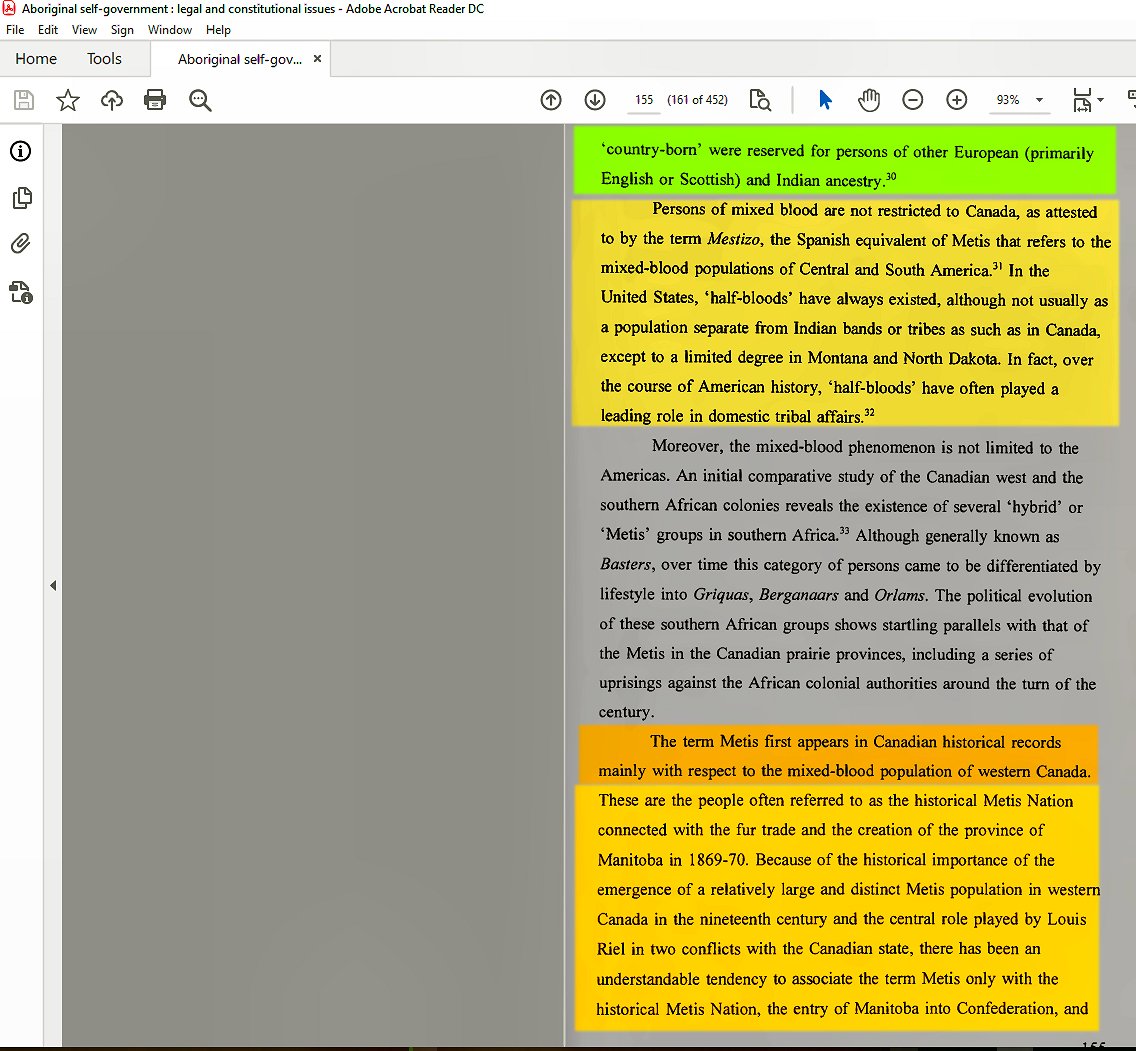Click the Adobe Acrobat application icon
This screenshot has width=1136, height=1051.
pos(9,9)
